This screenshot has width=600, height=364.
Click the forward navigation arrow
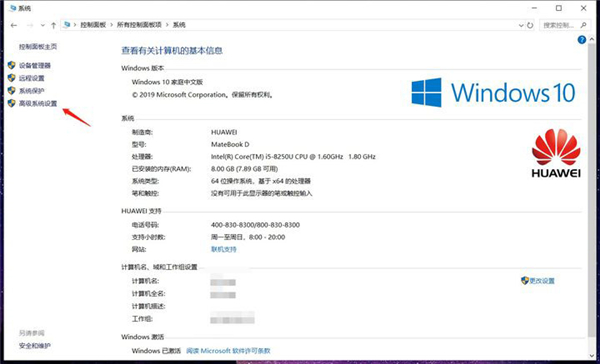pyautogui.click(x=30, y=25)
